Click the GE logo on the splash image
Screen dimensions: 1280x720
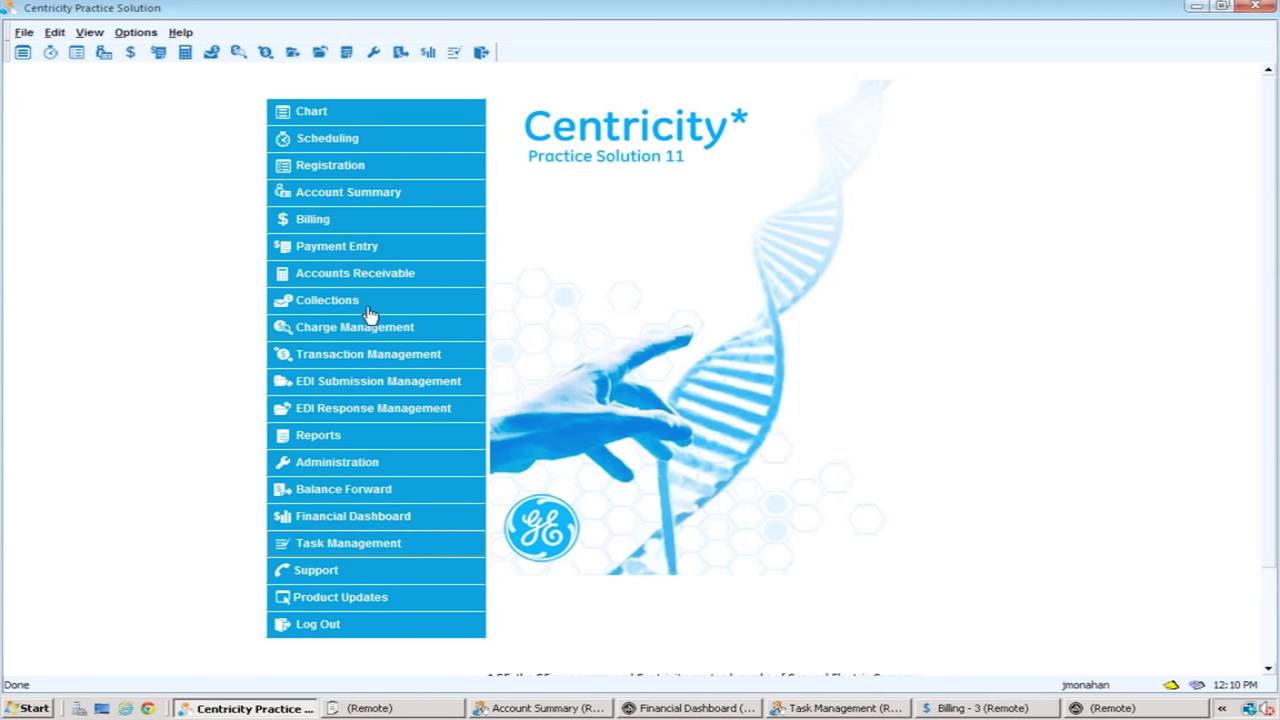[x=541, y=528]
